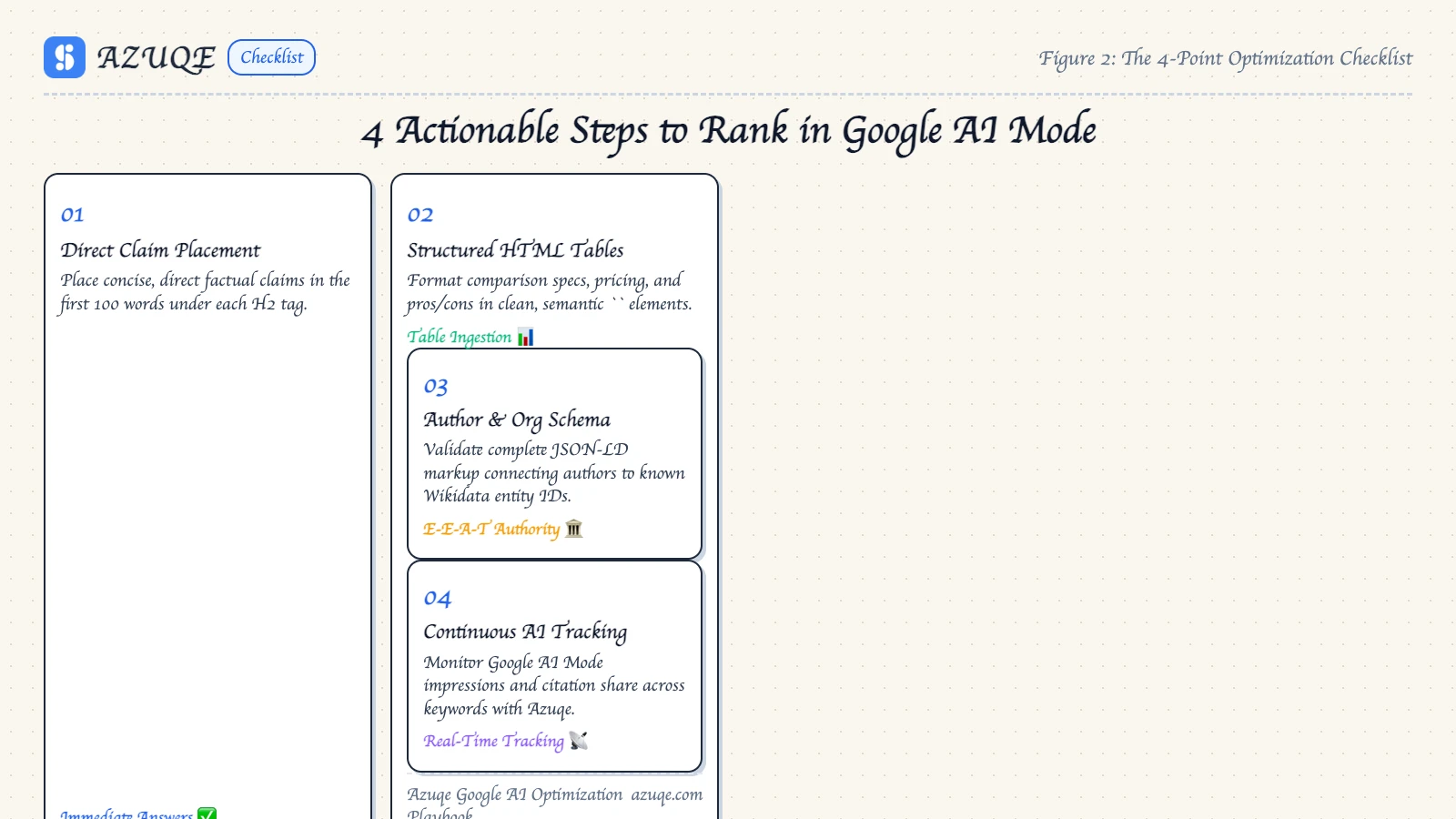
Task: Click the Azuqe logo icon
Action: click(x=65, y=57)
